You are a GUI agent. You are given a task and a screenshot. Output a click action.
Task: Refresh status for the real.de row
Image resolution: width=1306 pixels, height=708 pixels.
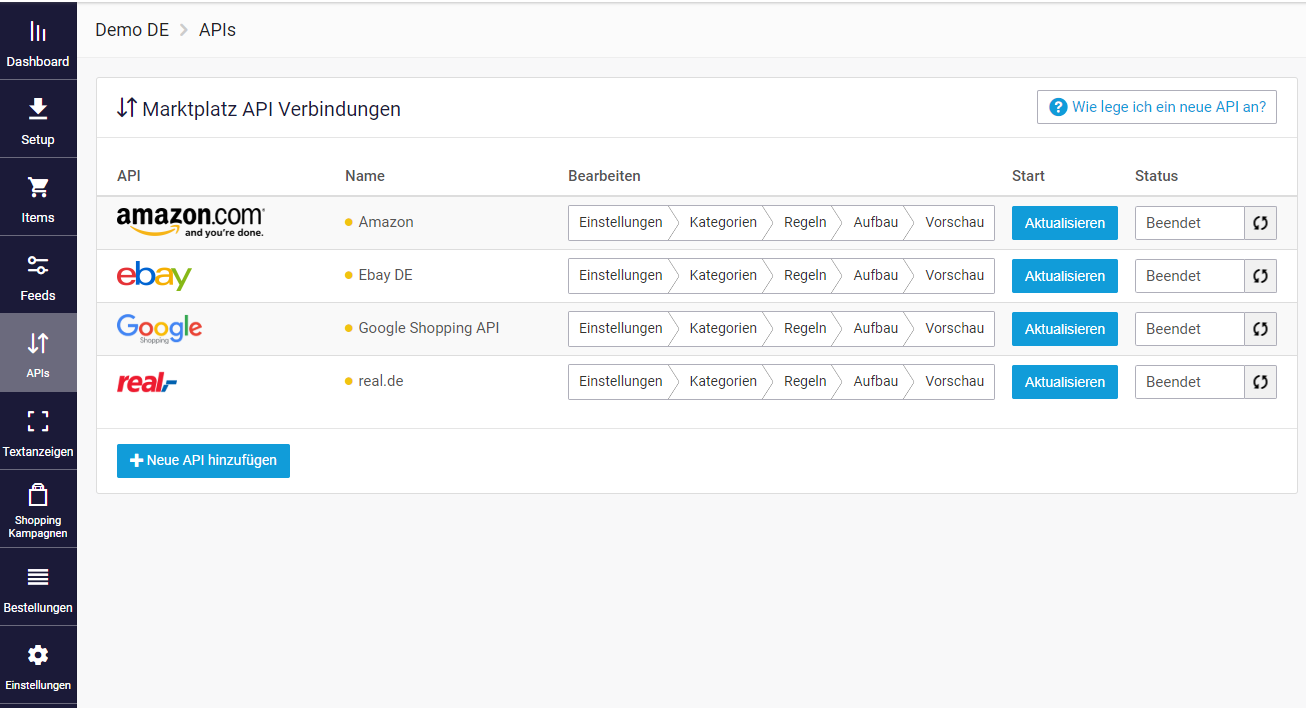point(1260,382)
